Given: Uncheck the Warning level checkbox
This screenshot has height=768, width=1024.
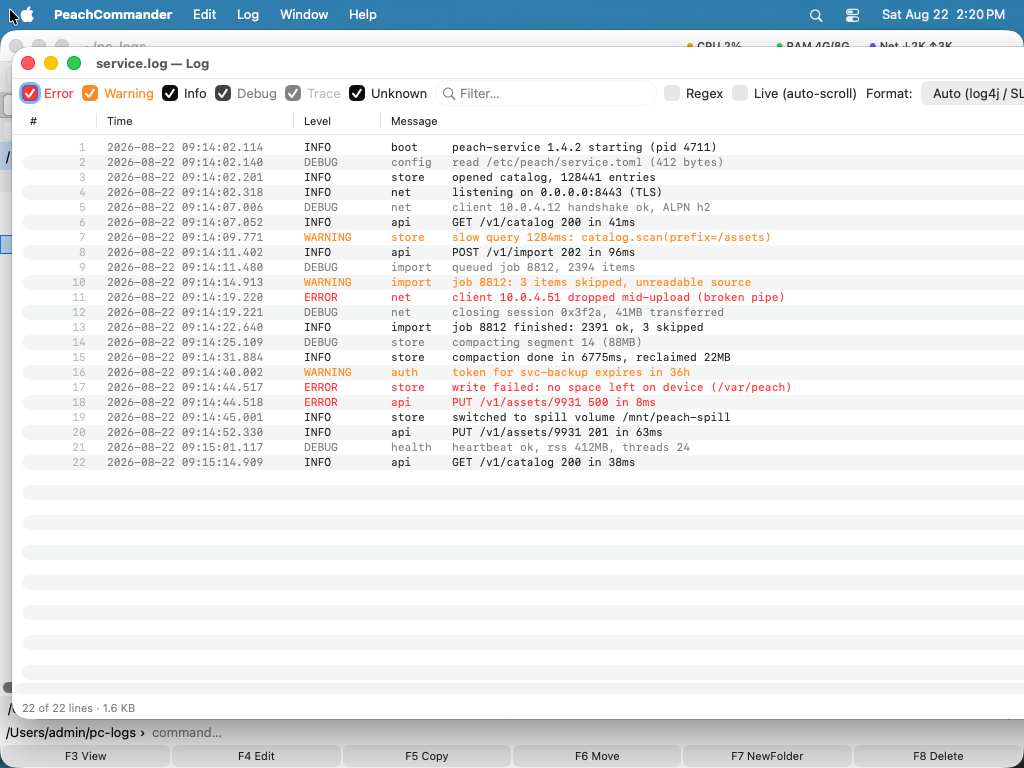Looking at the screenshot, I should [x=90, y=93].
